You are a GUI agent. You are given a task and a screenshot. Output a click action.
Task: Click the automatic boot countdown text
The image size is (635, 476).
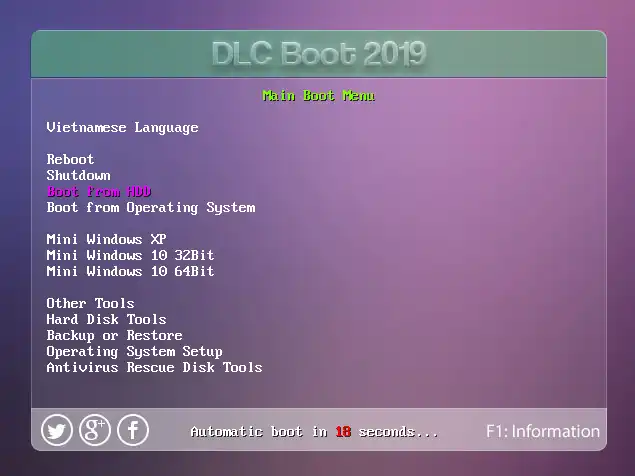click(x=314, y=432)
